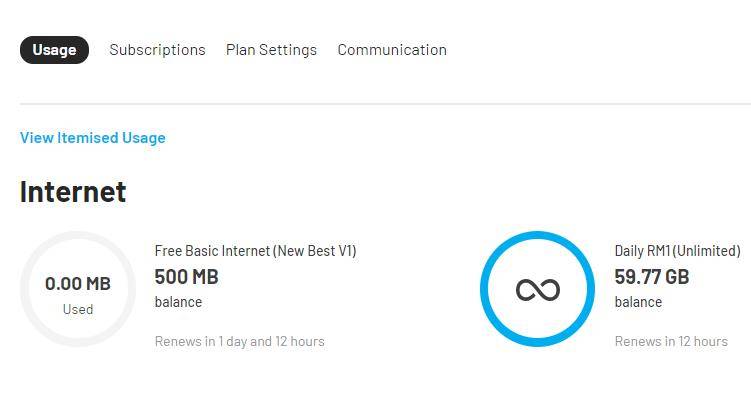Image resolution: width=751 pixels, height=419 pixels.
Task: Click the grey 0.00 MB usage circle
Action: (x=78, y=289)
